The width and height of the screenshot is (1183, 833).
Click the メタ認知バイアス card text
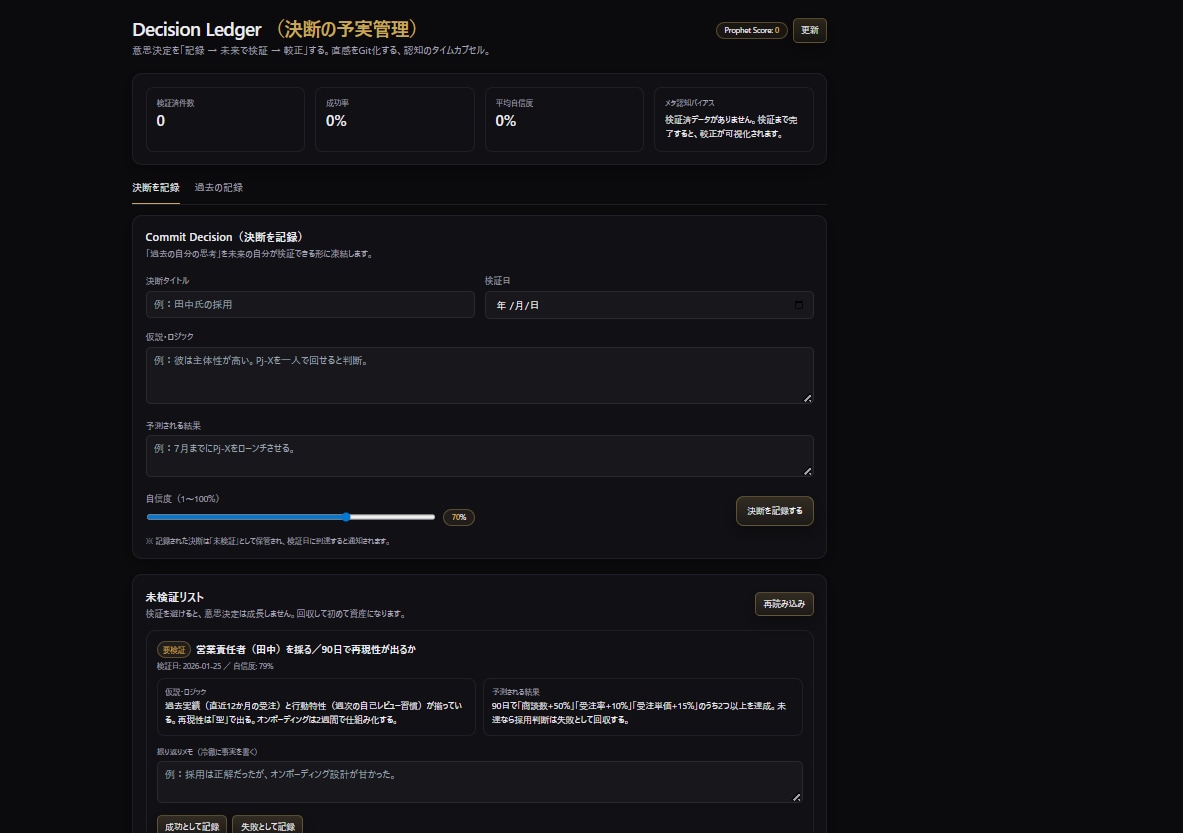[x=730, y=127]
